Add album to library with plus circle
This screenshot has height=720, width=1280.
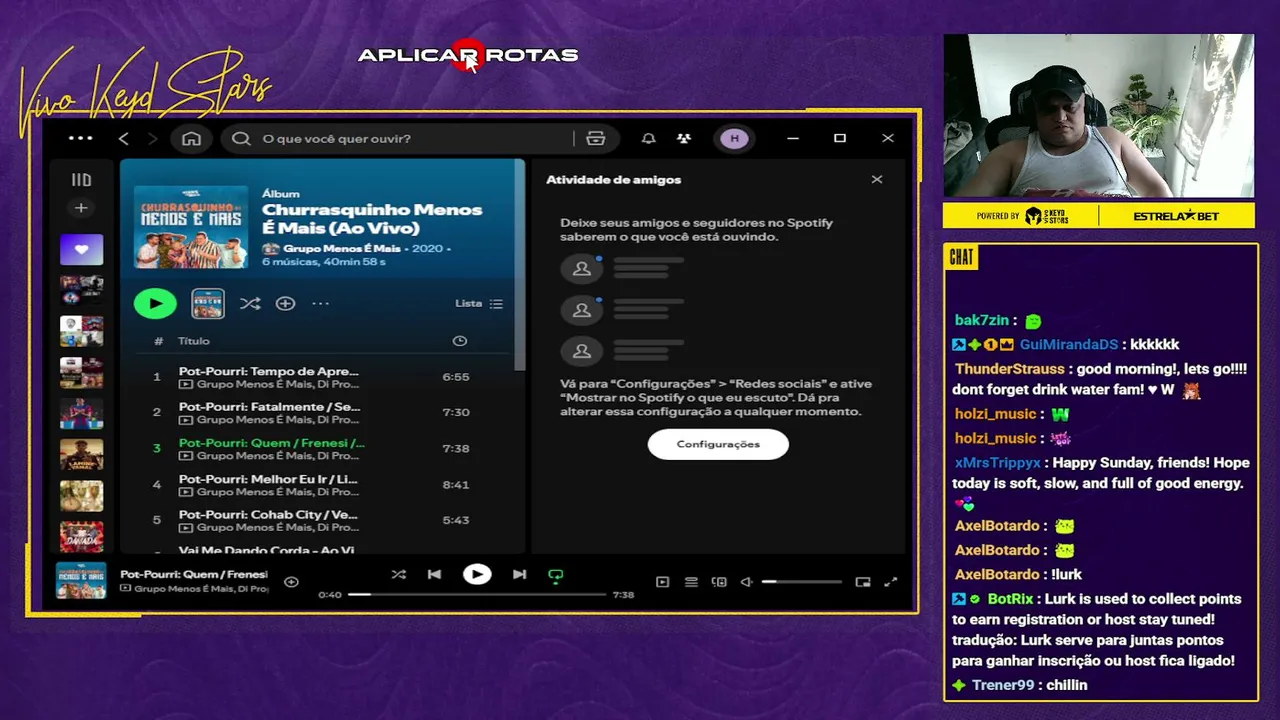tap(285, 303)
